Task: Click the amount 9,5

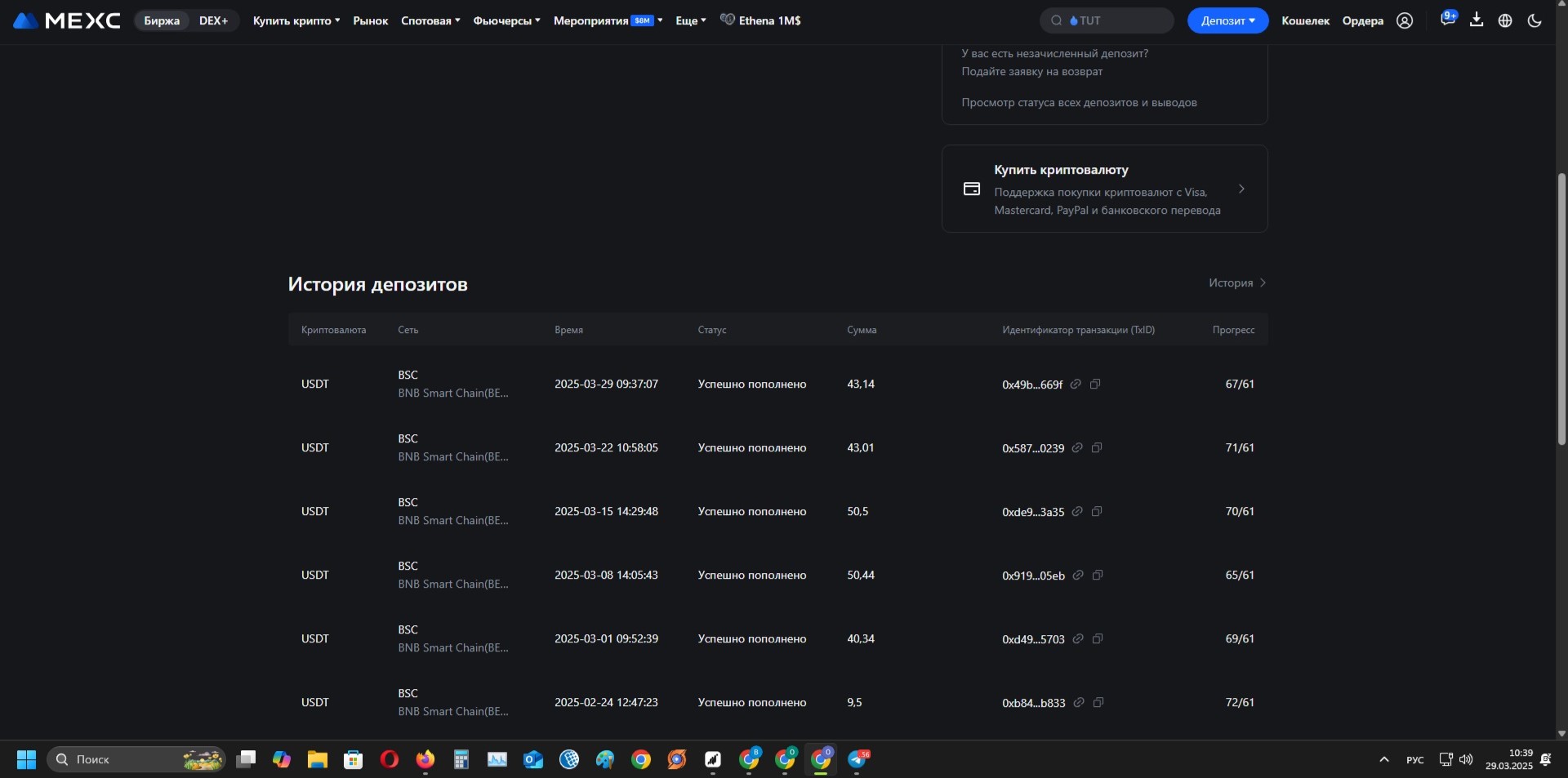Action: click(x=854, y=702)
